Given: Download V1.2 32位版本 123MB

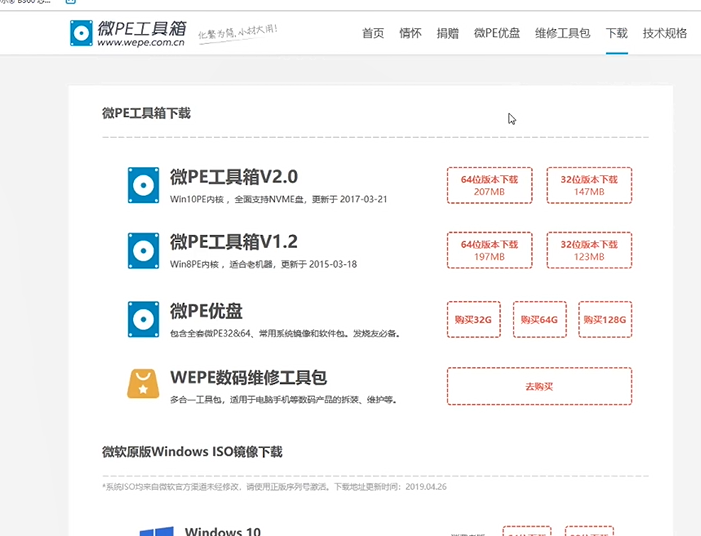Looking at the screenshot, I should pos(589,250).
